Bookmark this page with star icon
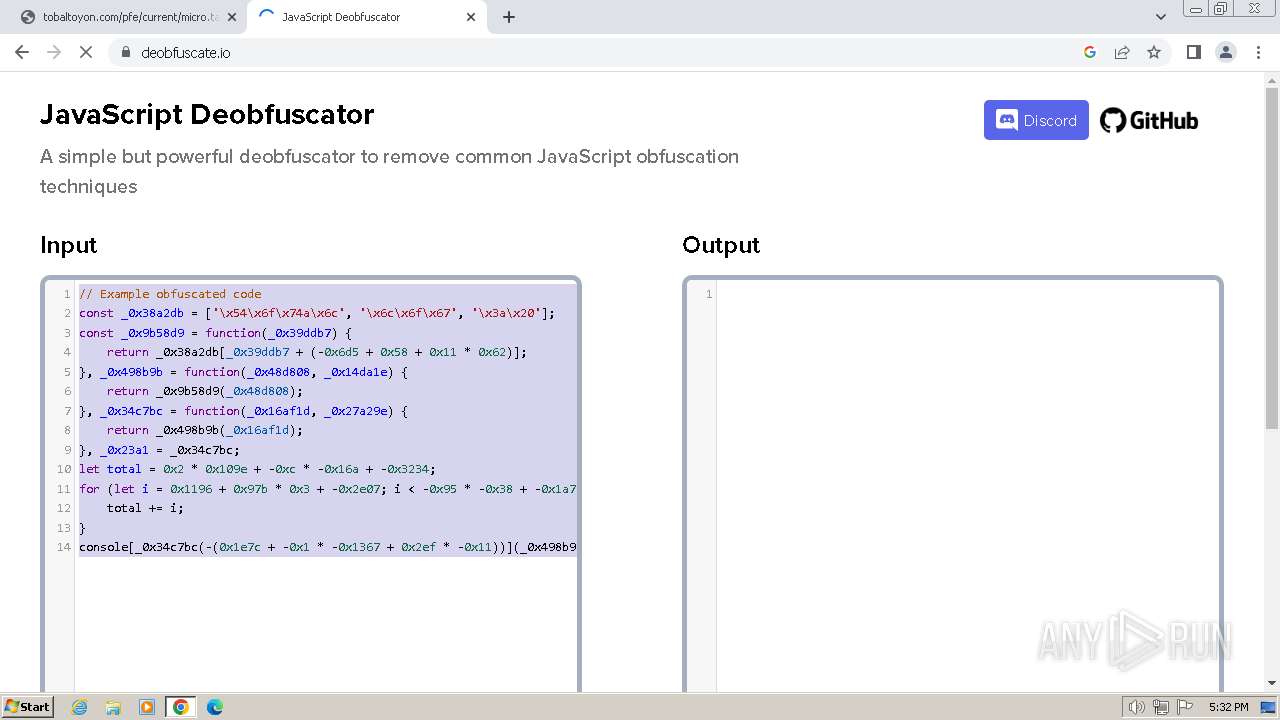 [1154, 52]
